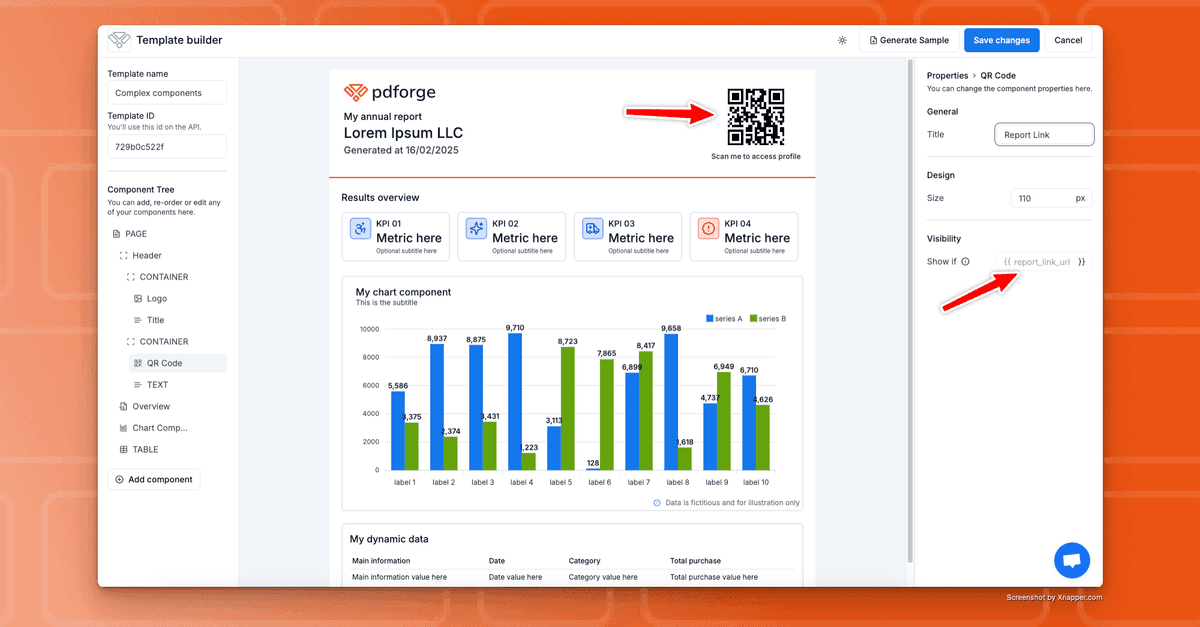Image resolution: width=1200 pixels, height=627 pixels.
Task: Click the KPI 01 accessibility icon
Action: pyautogui.click(x=360, y=229)
